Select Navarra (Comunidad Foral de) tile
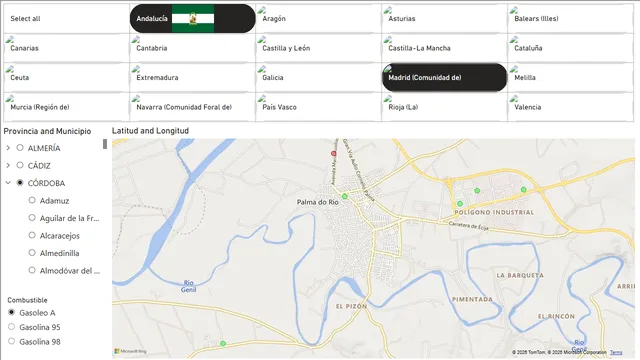 click(193, 107)
